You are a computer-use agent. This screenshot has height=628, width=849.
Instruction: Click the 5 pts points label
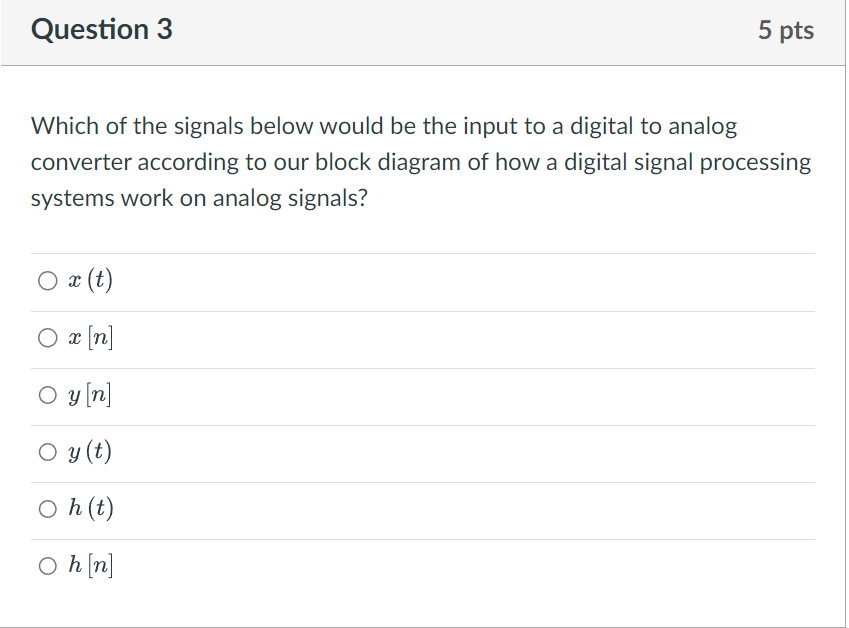pos(788,30)
